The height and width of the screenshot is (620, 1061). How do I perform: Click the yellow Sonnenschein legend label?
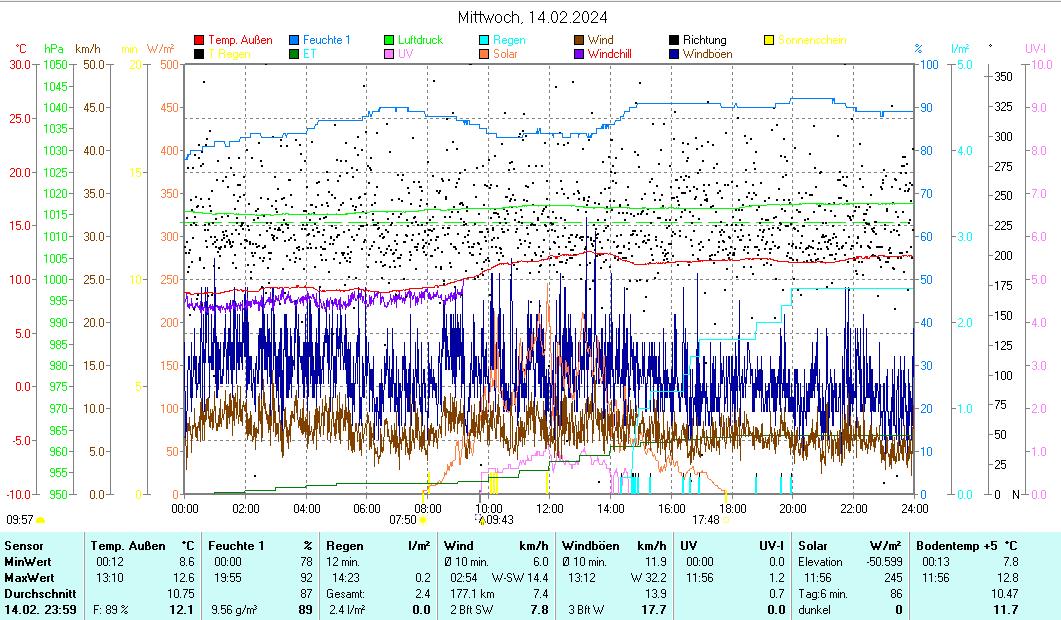click(x=812, y=40)
